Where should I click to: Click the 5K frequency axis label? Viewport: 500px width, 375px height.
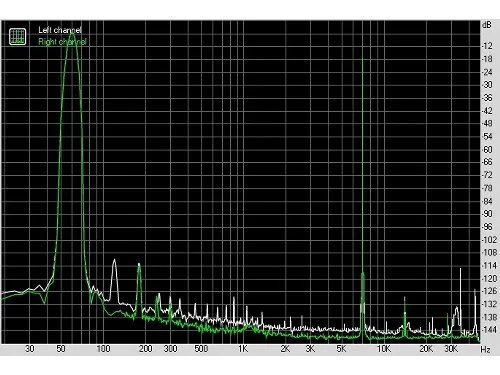click(x=341, y=349)
